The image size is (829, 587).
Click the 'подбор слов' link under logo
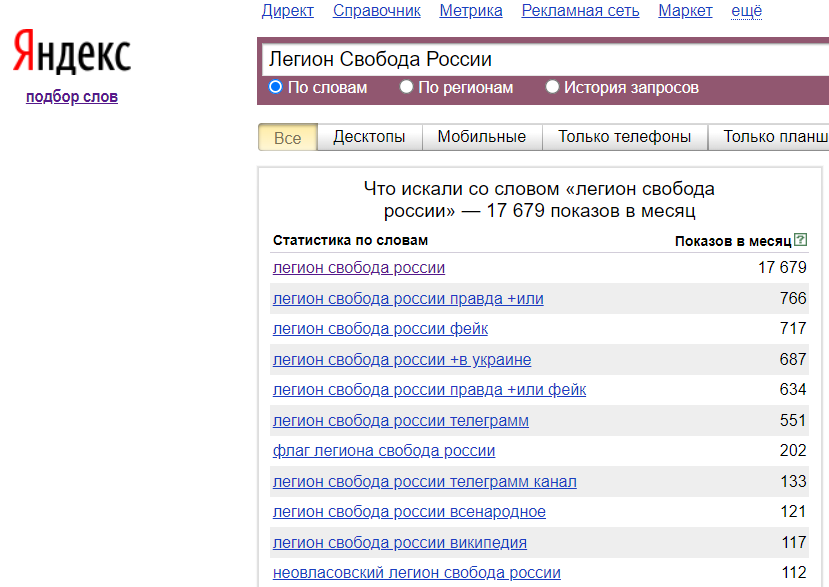[x=72, y=97]
